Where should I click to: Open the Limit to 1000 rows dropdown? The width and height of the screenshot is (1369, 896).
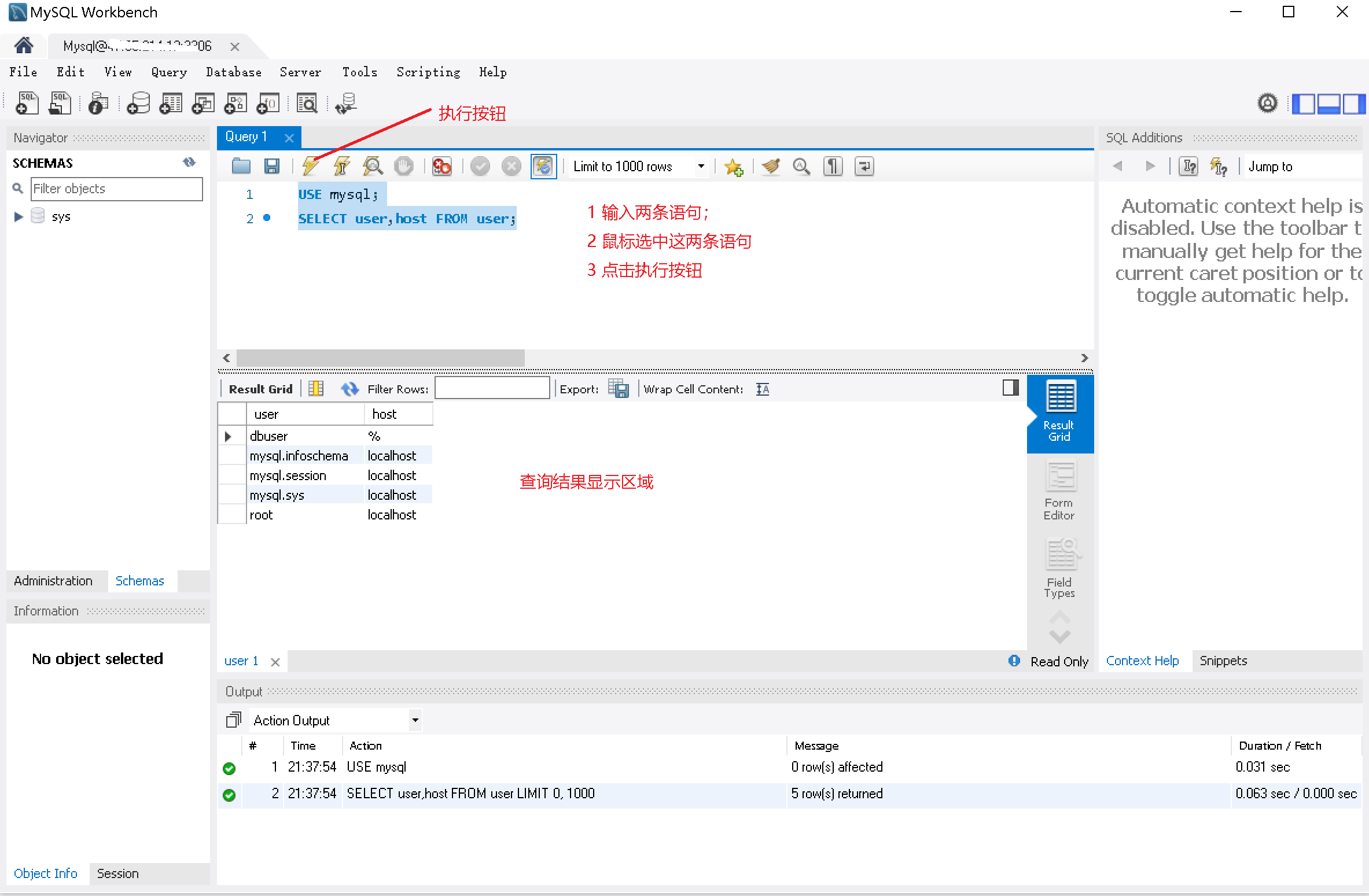701,167
